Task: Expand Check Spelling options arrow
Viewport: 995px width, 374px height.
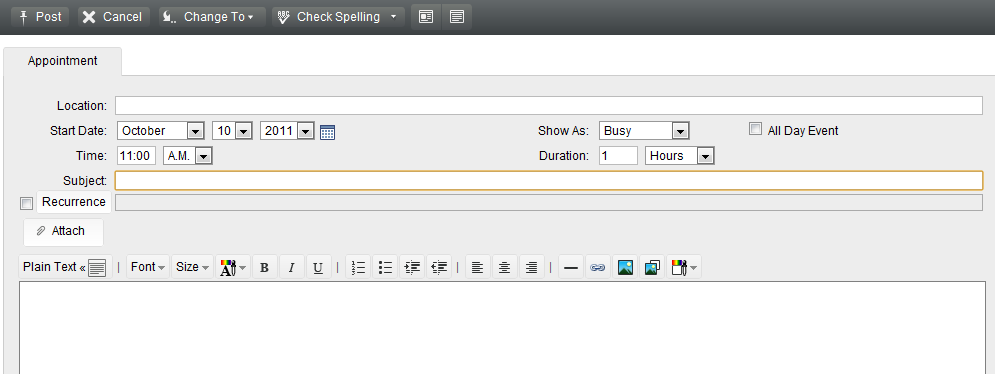Action: pos(394,17)
